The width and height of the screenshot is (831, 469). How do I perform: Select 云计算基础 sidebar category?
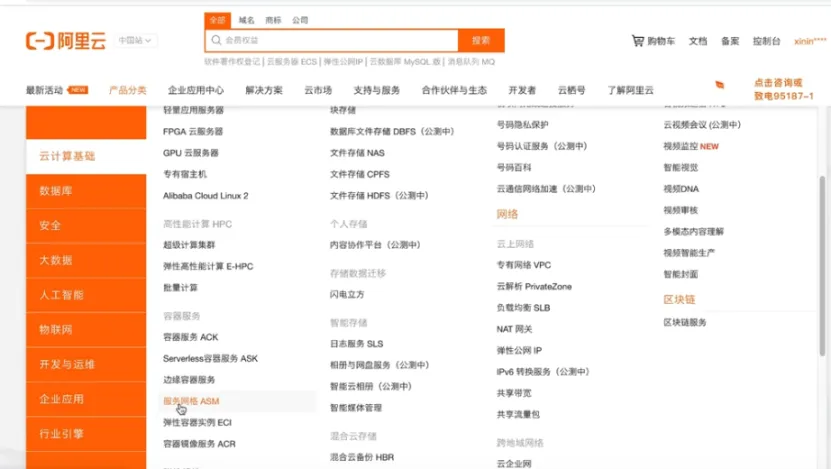point(86,156)
